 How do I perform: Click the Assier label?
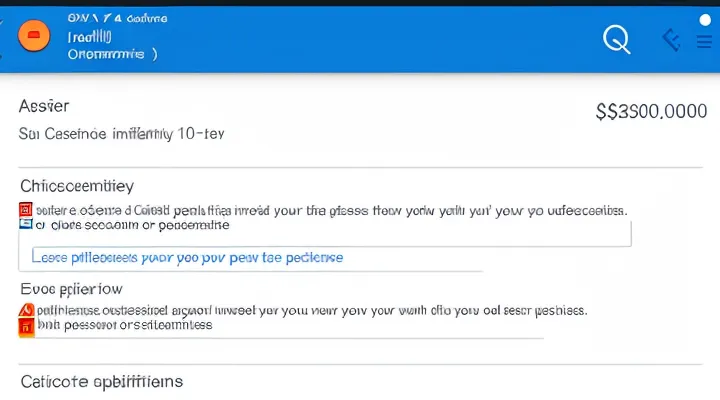[x=44, y=105]
